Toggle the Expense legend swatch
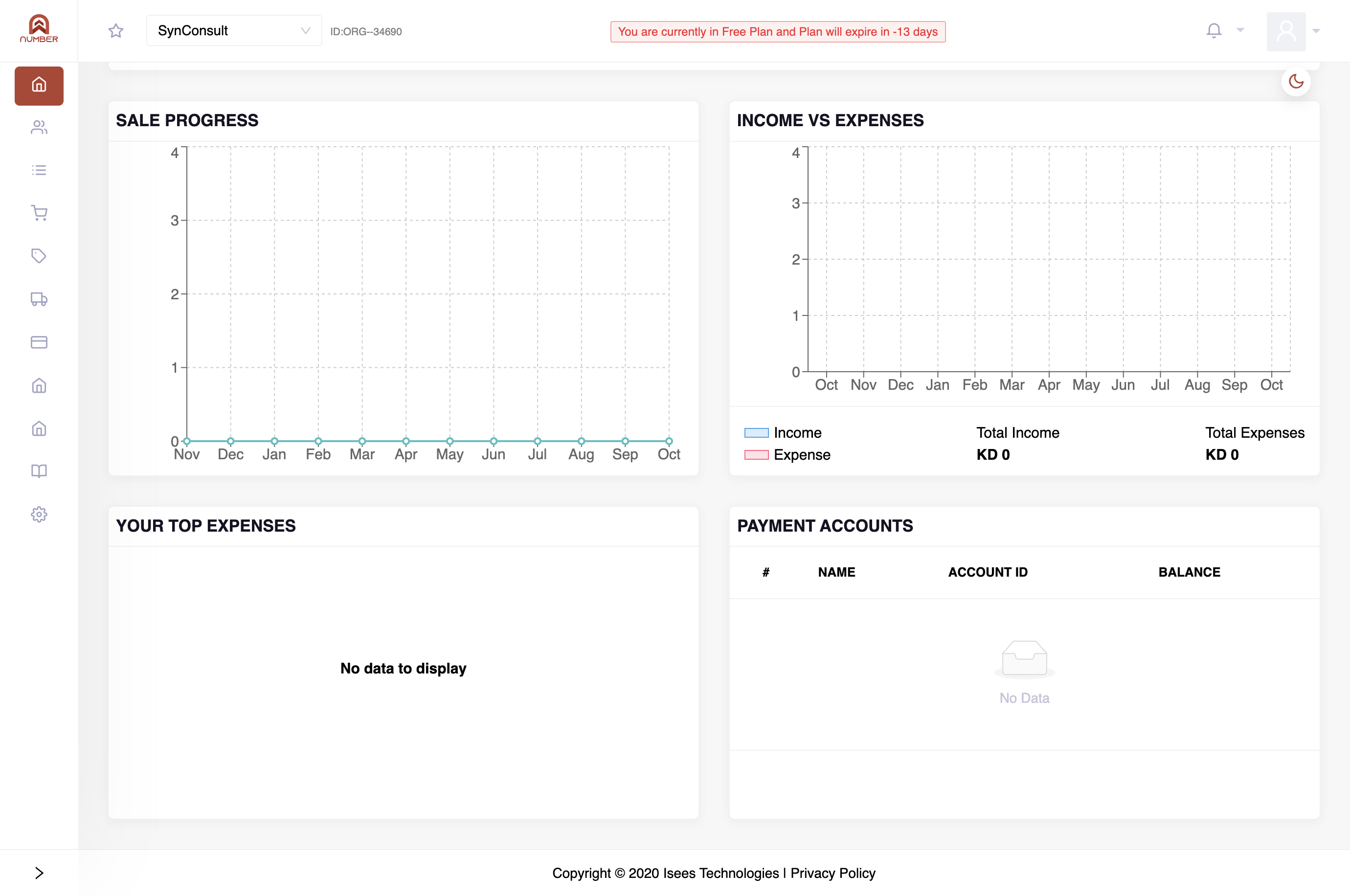 pos(756,455)
